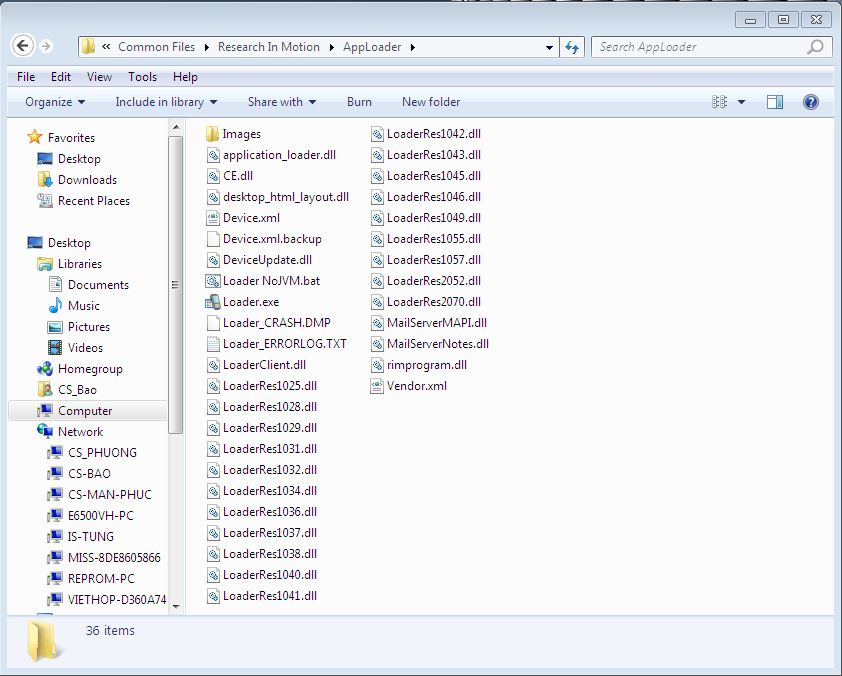Select CS-MAN-PHUC network computer
Image resolution: width=842 pixels, height=676 pixels.
pyautogui.click(x=110, y=495)
